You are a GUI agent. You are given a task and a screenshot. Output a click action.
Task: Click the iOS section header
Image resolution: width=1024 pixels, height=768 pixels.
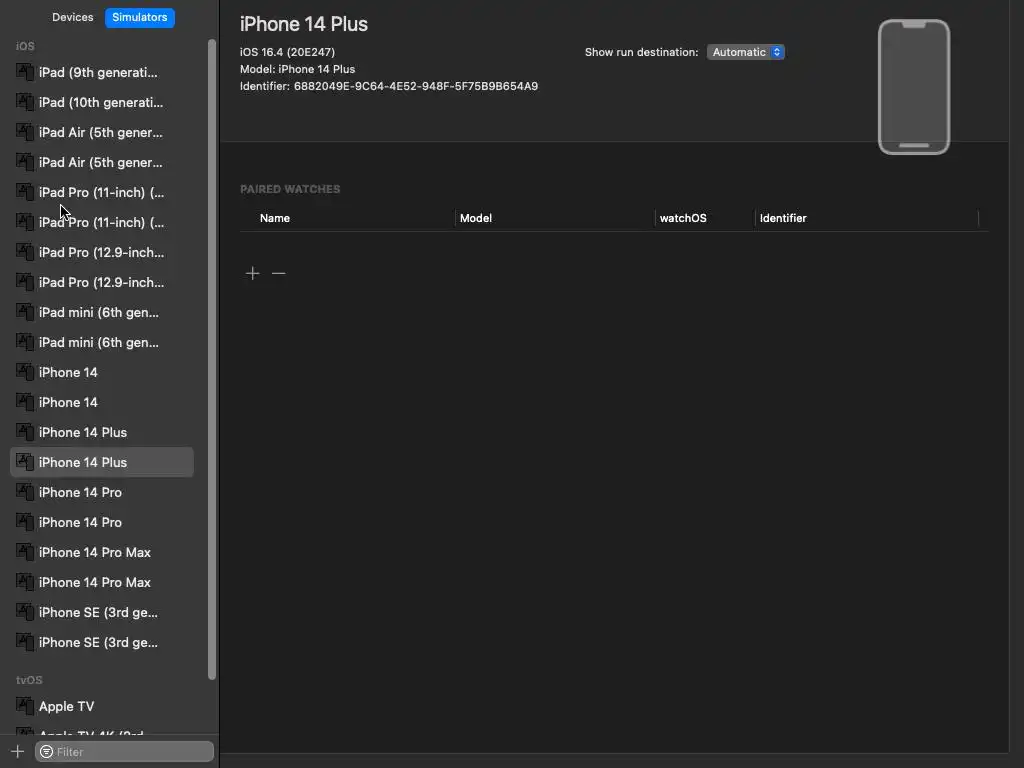tap(25, 46)
